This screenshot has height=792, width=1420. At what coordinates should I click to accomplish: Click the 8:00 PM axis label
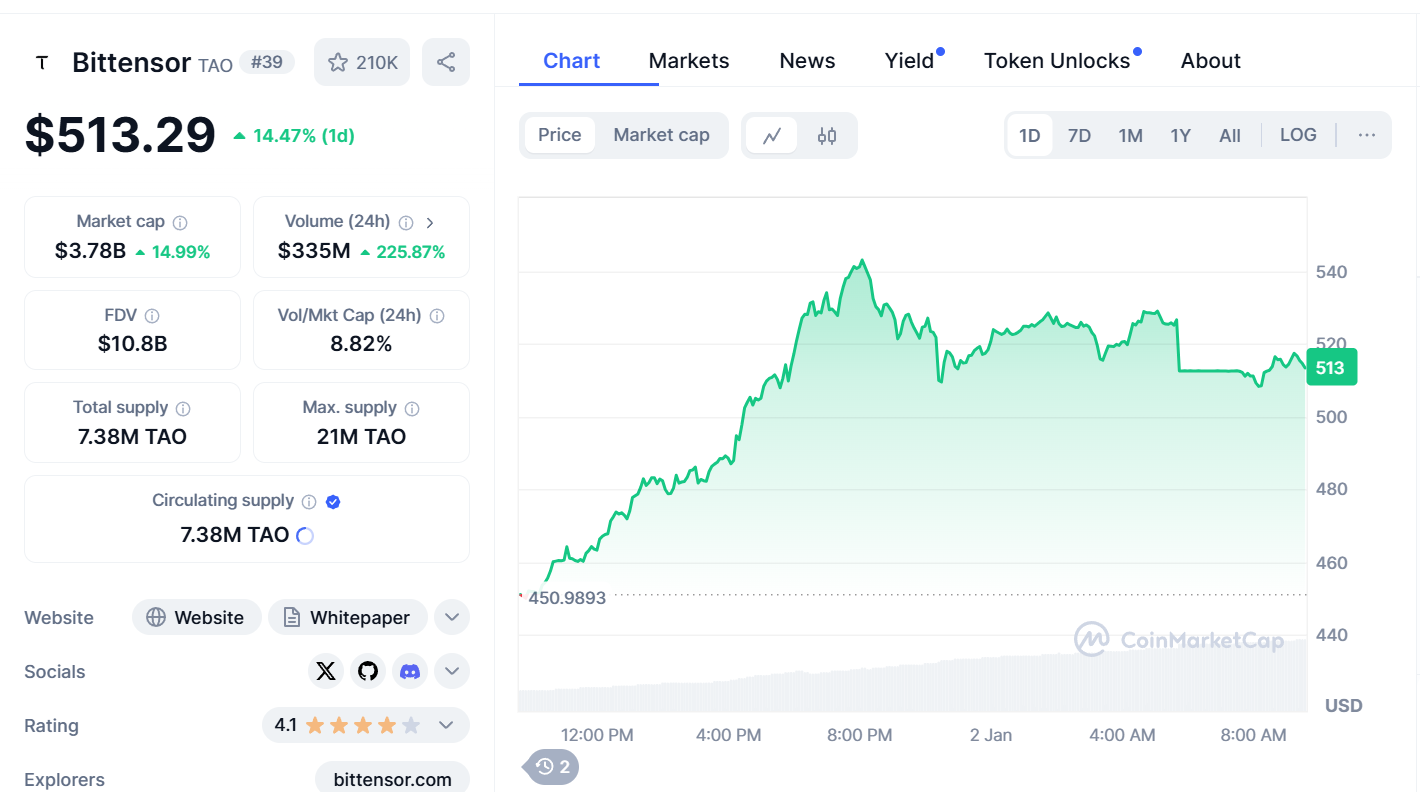click(x=859, y=735)
